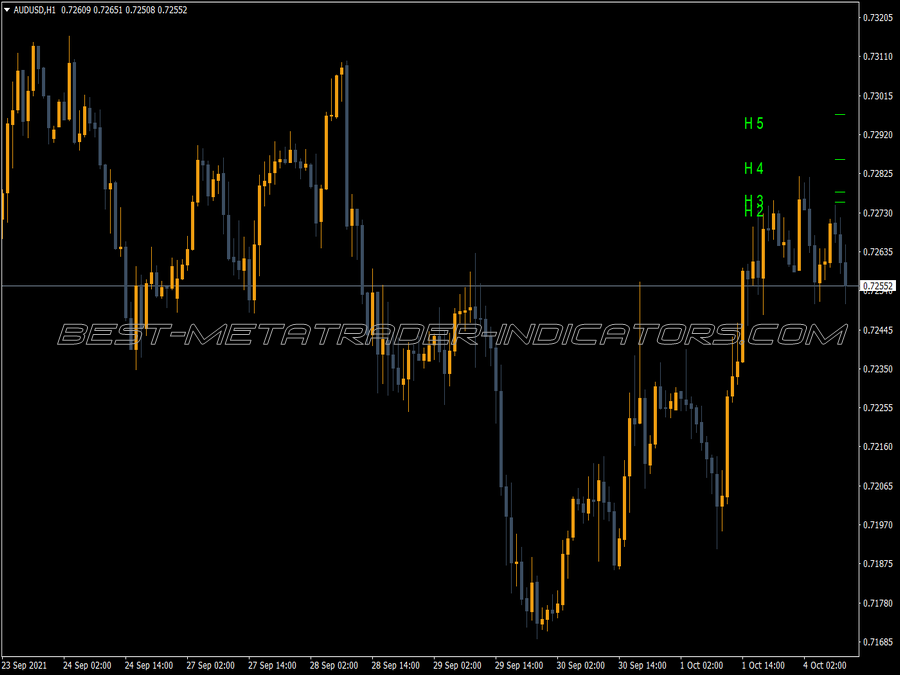Click time axis label 24 Sep 02:00
900x675 pixels.
pyautogui.click(x=87, y=666)
